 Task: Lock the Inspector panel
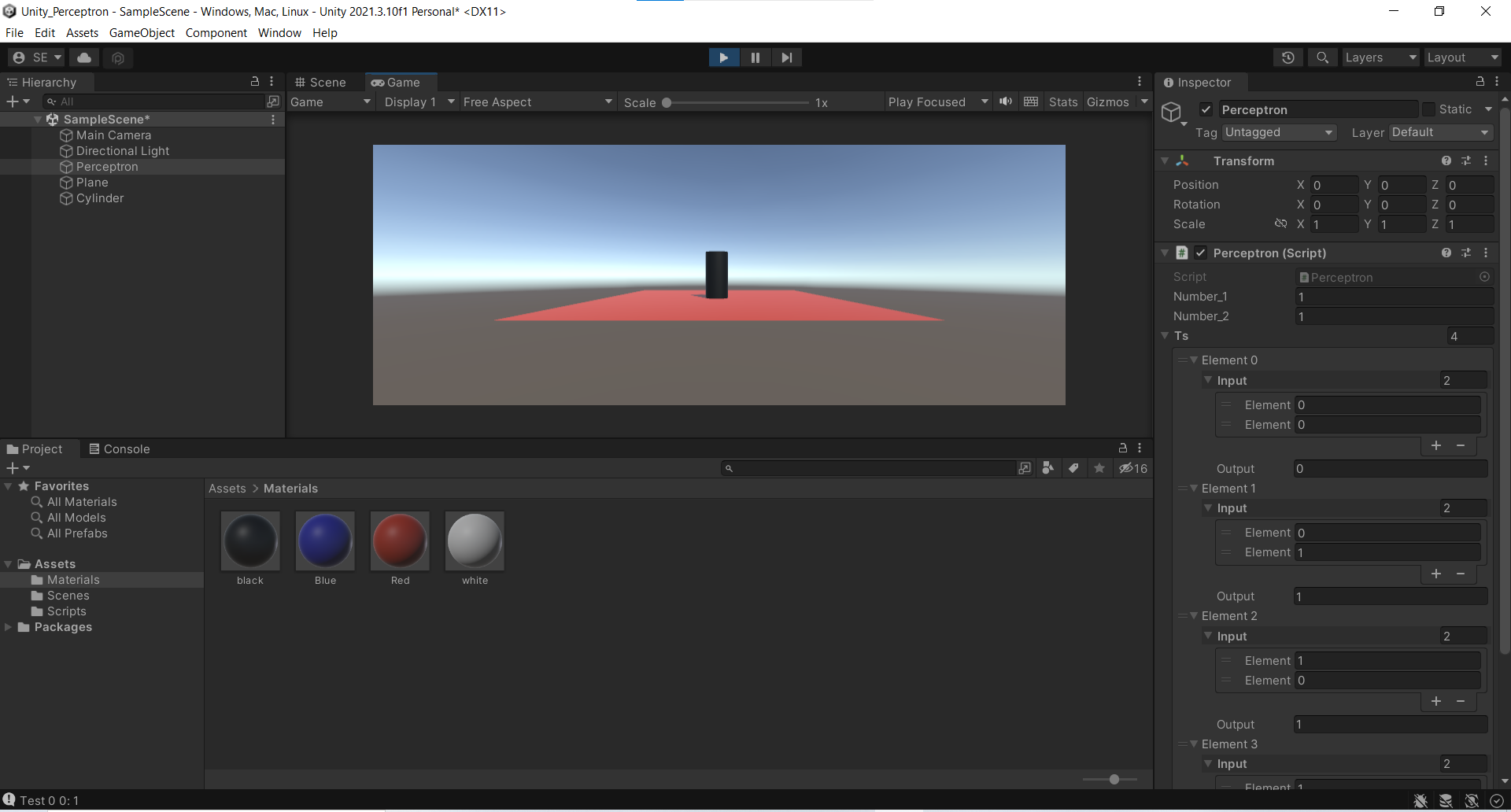1480,82
